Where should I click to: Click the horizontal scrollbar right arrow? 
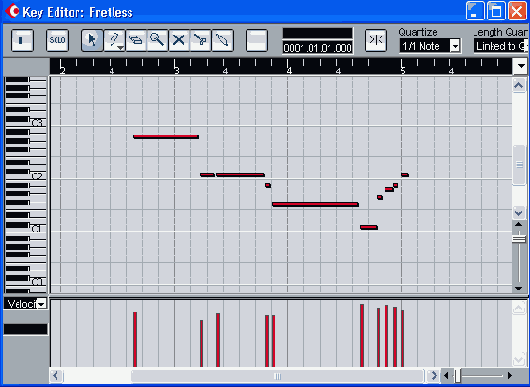point(433,376)
